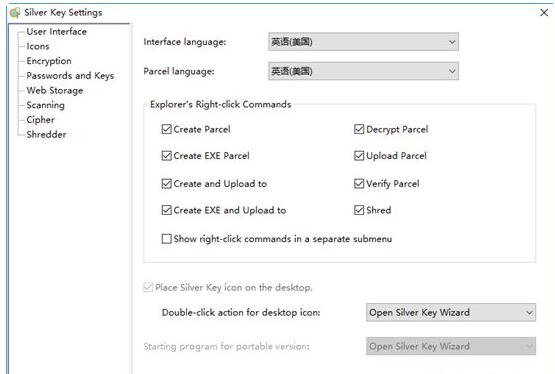Uncheck the Shred checkbox

pos(359,210)
